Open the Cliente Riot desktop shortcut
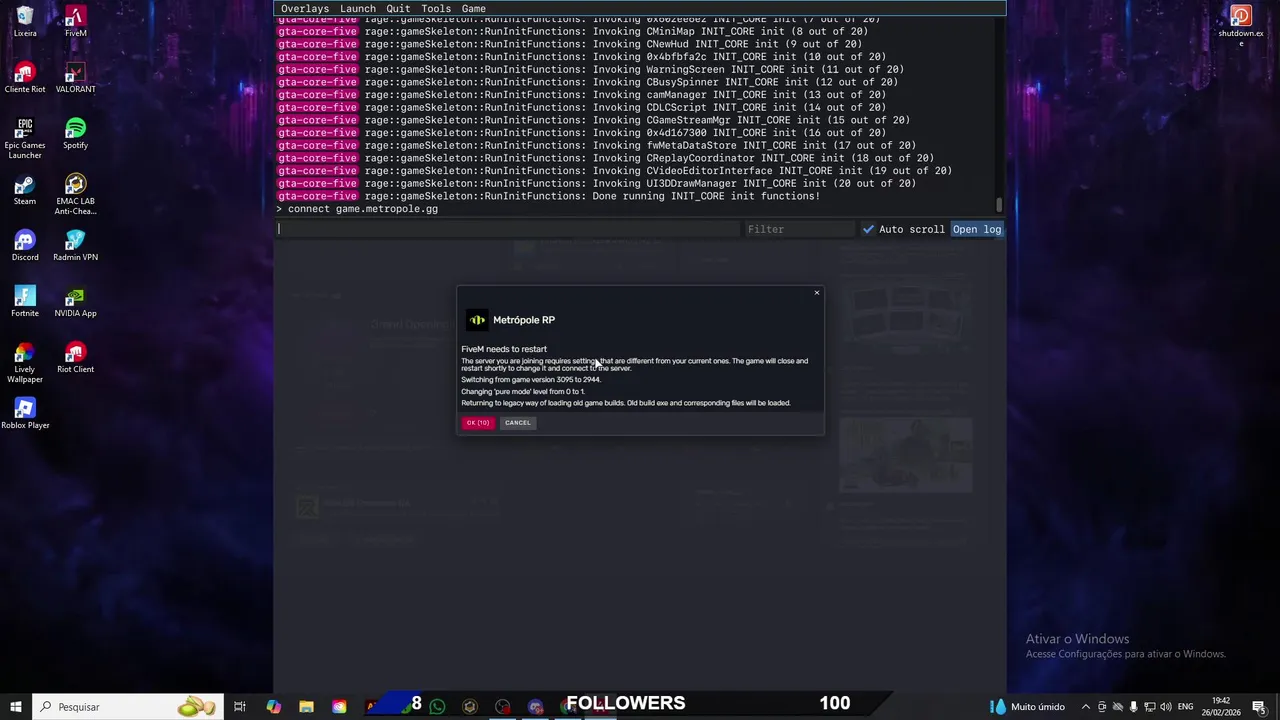 tap(25, 78)
